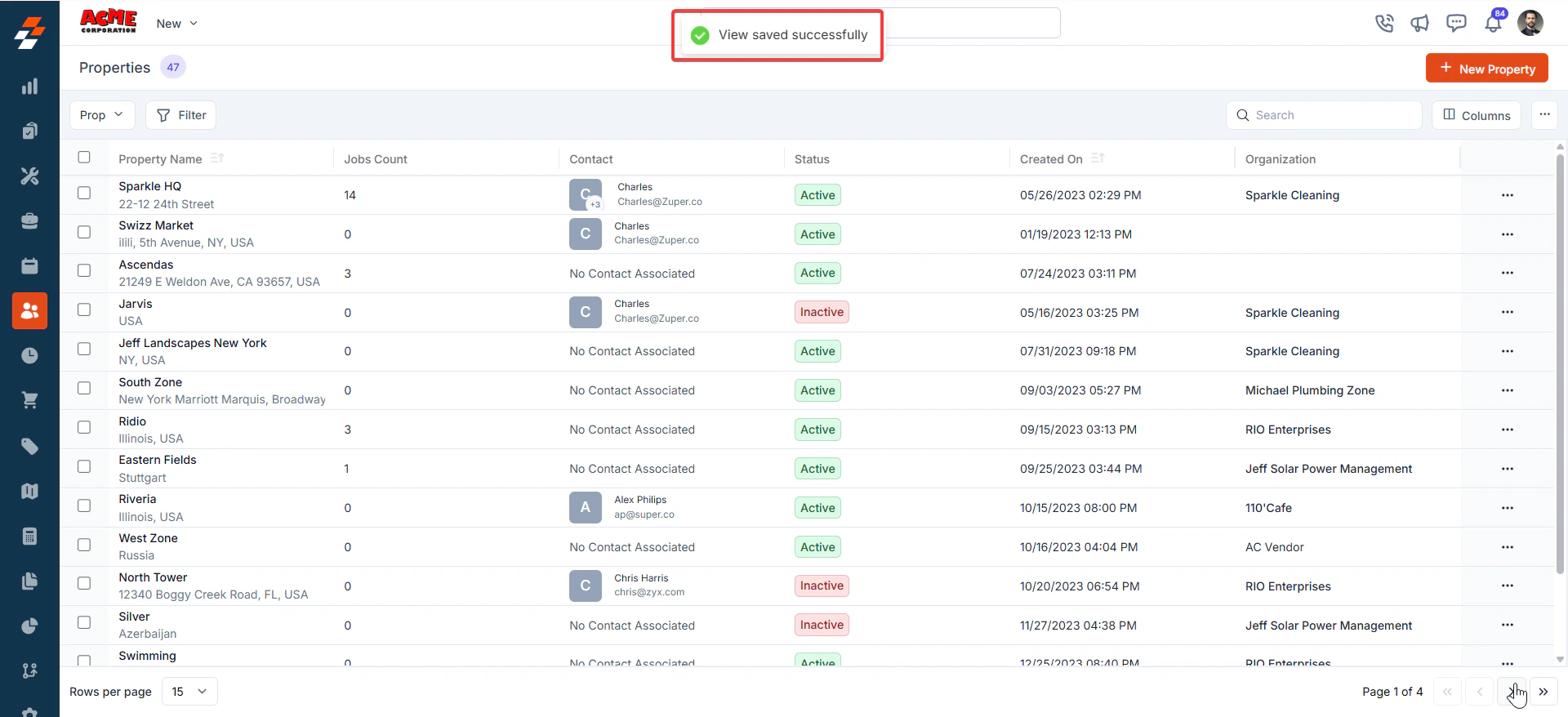The width and height of the screenshot is (1568, 717).
Task: Open the git branch workflow sidebar icon
Action: pyautogui.click(x=29, y=670)
